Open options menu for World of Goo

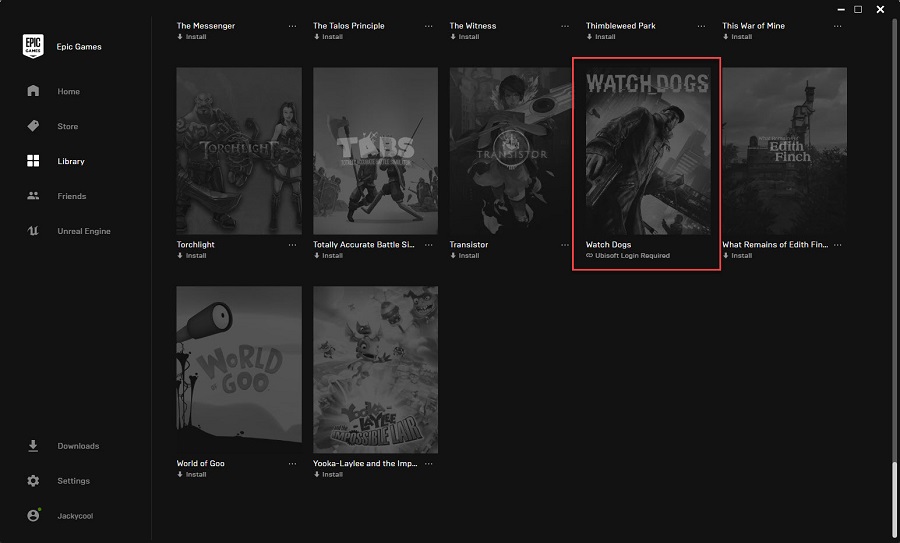[x=293, y=463]
